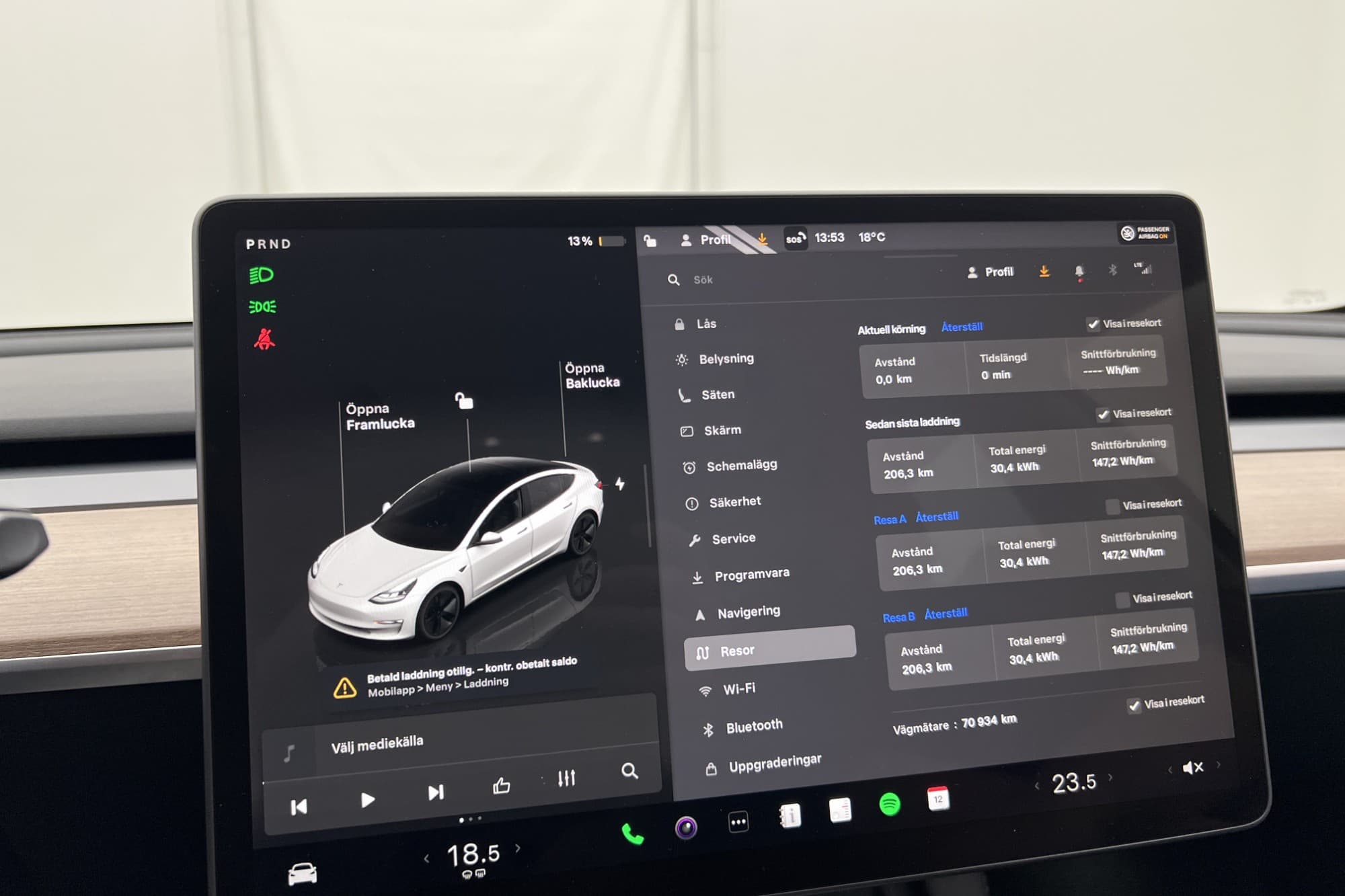The image size is (1345, 896).
Task: Tap the lock icon in the status bar
Action: [650, 240]
